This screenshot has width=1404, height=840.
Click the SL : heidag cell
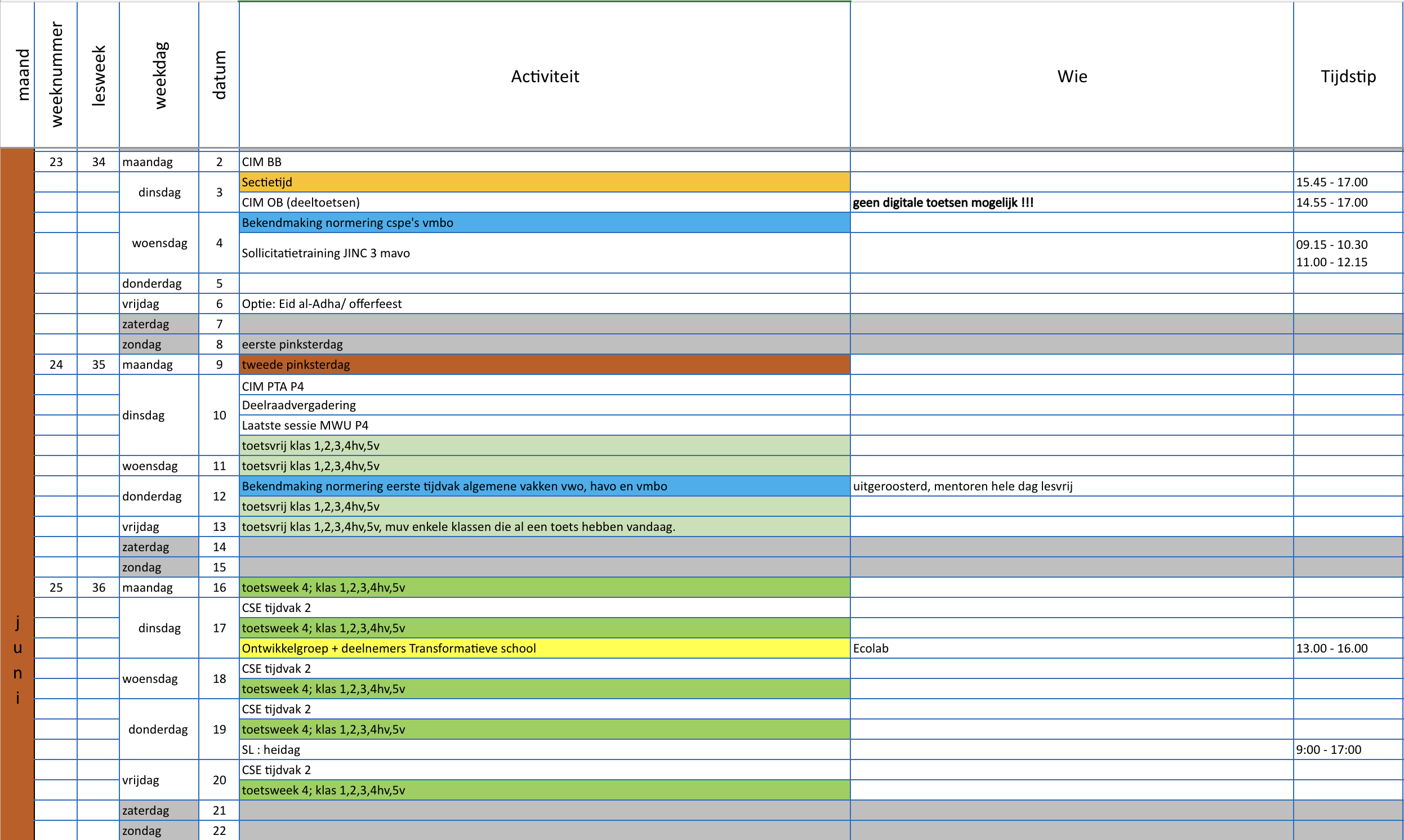click(545, 750)
